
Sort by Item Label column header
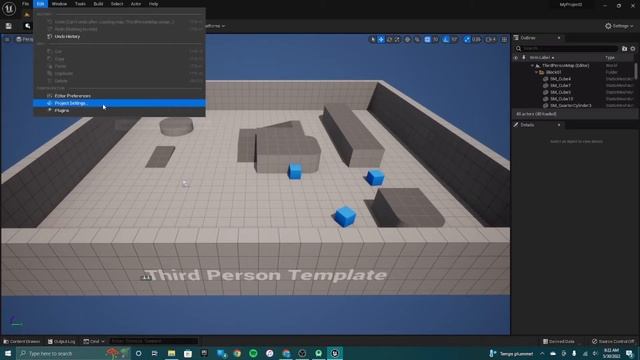tap(542, 58)
